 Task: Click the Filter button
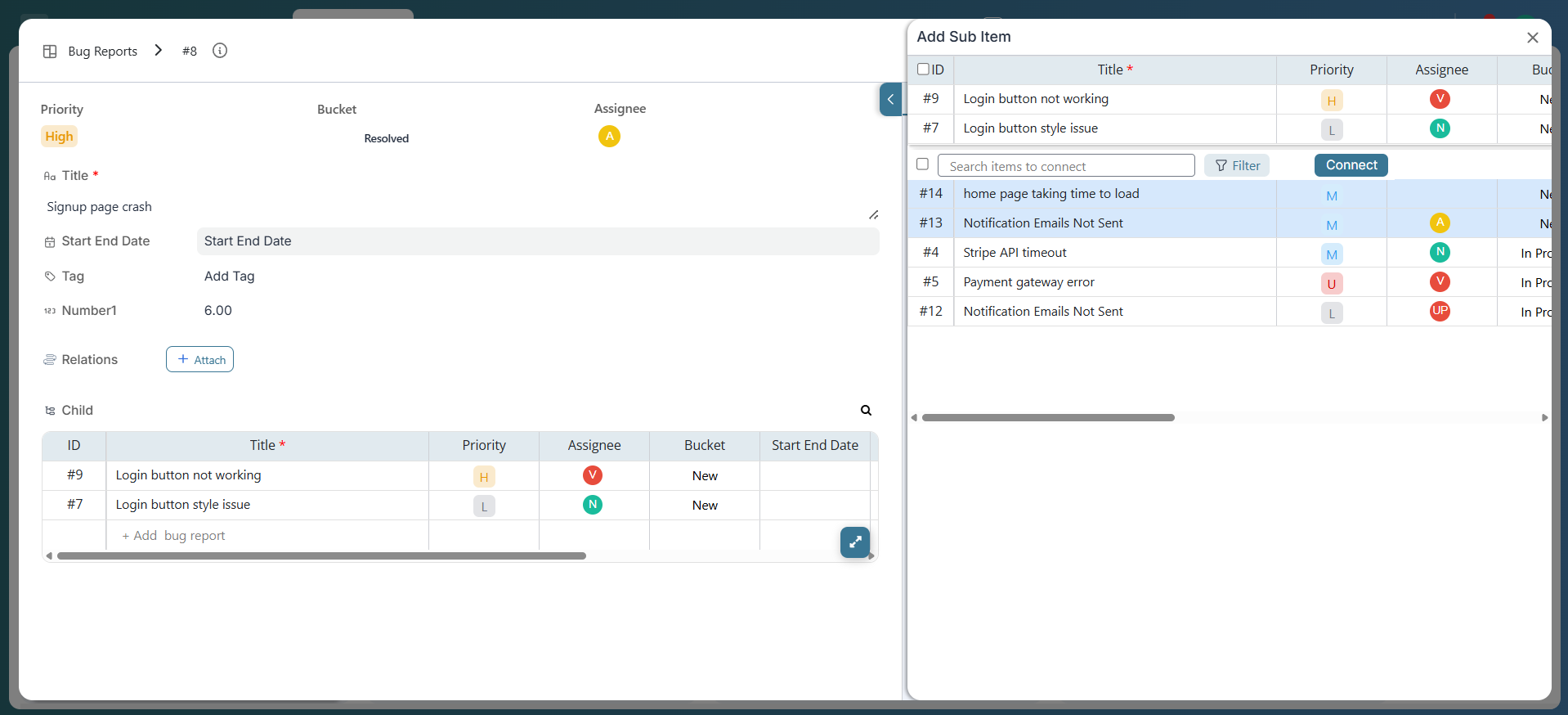click(x=1237, y=166)
